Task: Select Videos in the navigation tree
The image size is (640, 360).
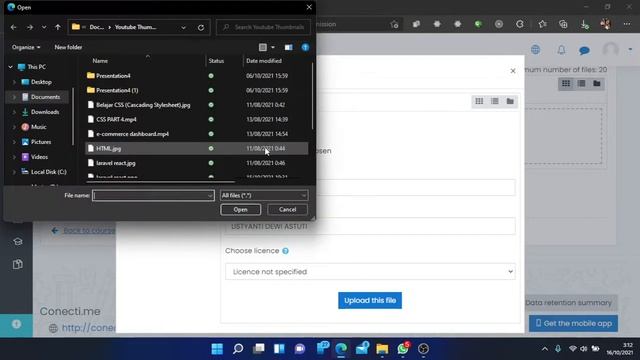Action: click(39, 157)
